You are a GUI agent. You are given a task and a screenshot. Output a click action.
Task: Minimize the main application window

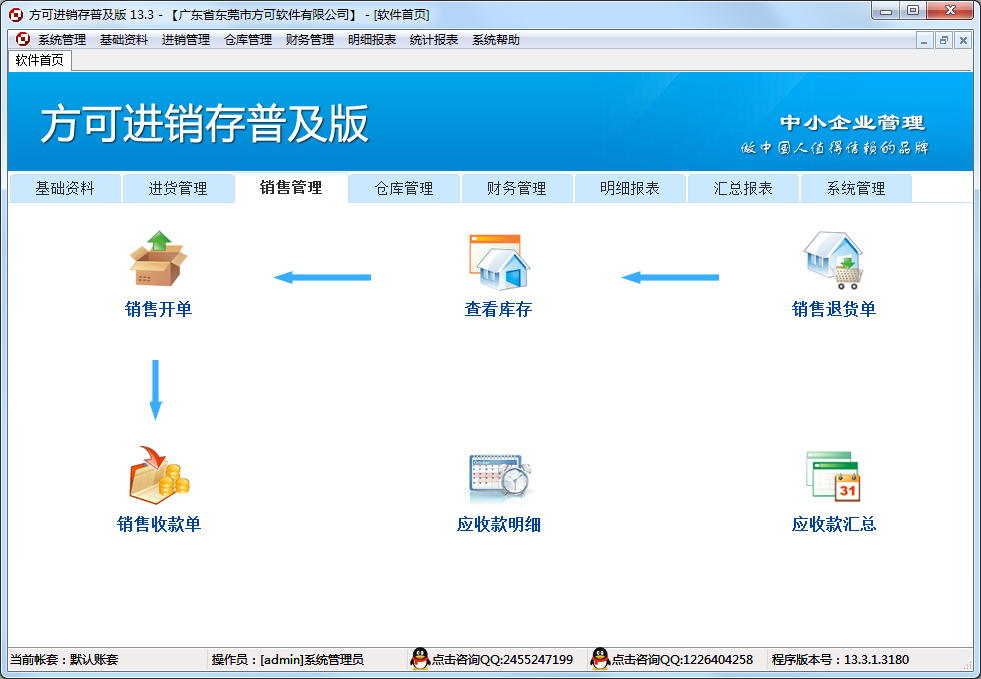coord(886,11)
